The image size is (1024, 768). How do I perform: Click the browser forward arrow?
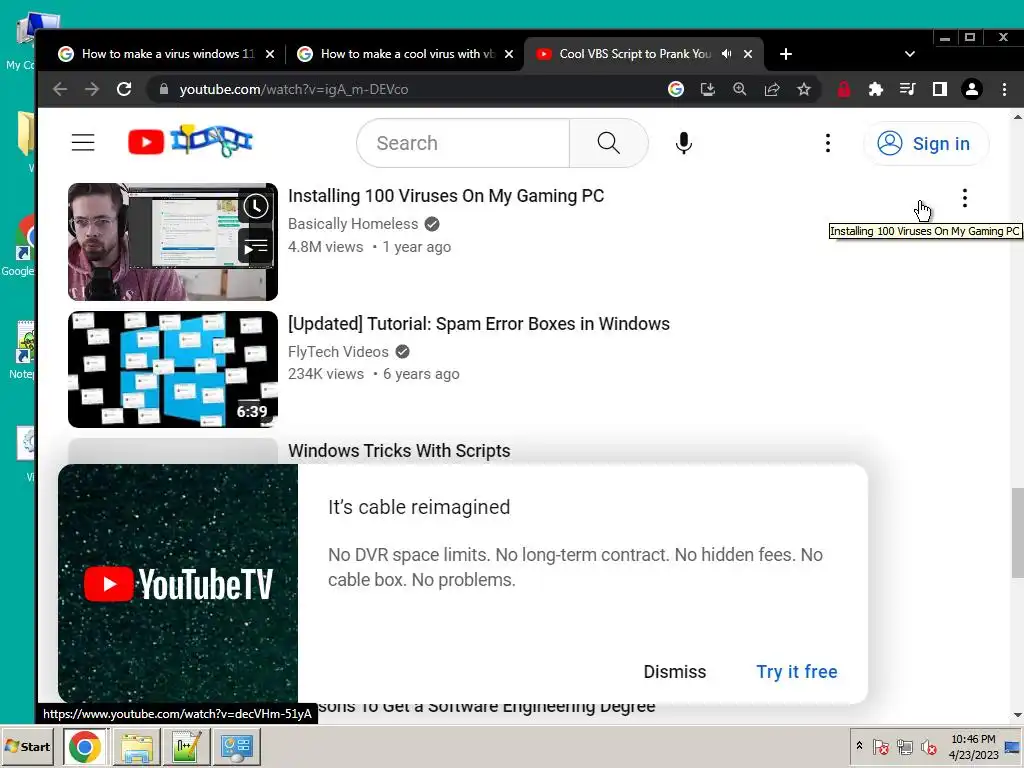tap(92, 89)
